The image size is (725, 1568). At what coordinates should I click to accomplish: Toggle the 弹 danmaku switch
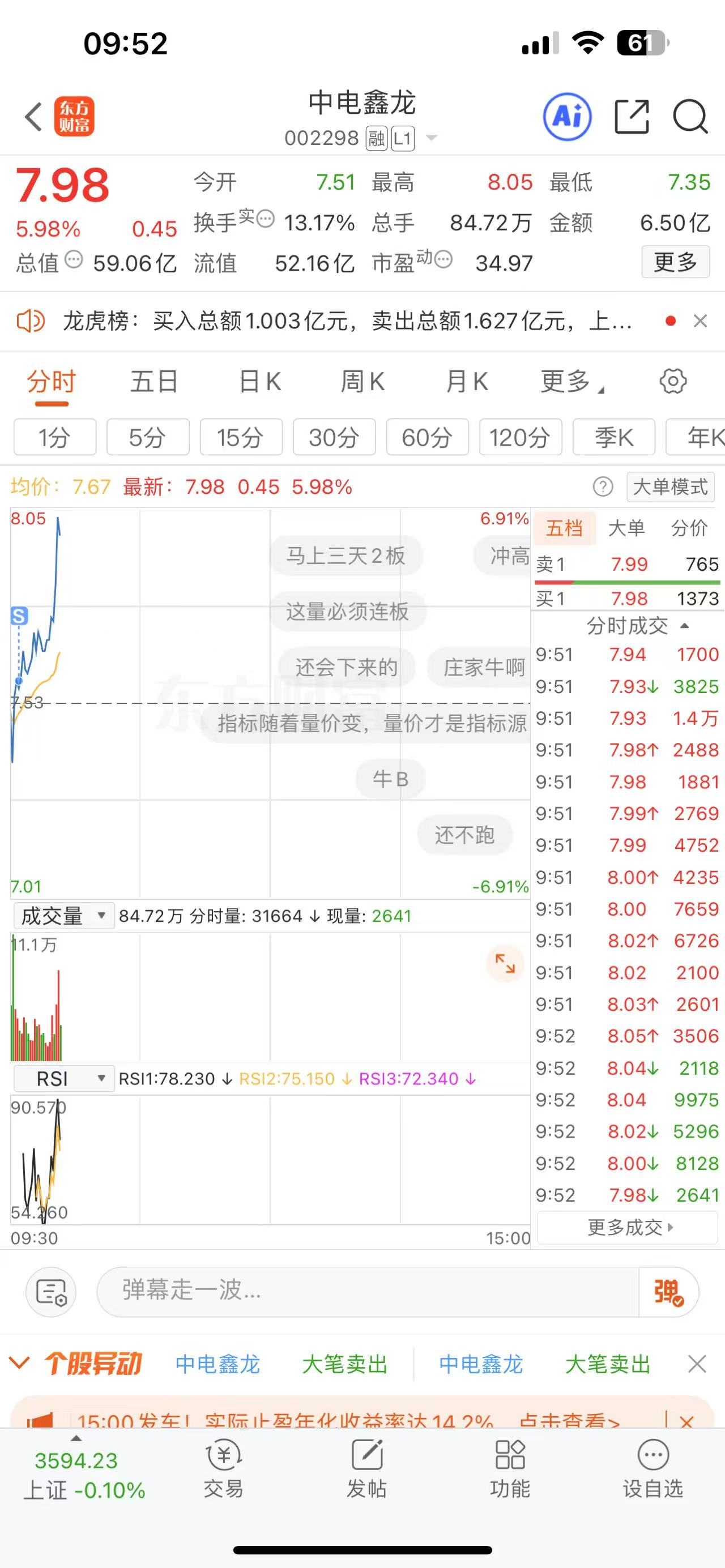(668, 1292)
